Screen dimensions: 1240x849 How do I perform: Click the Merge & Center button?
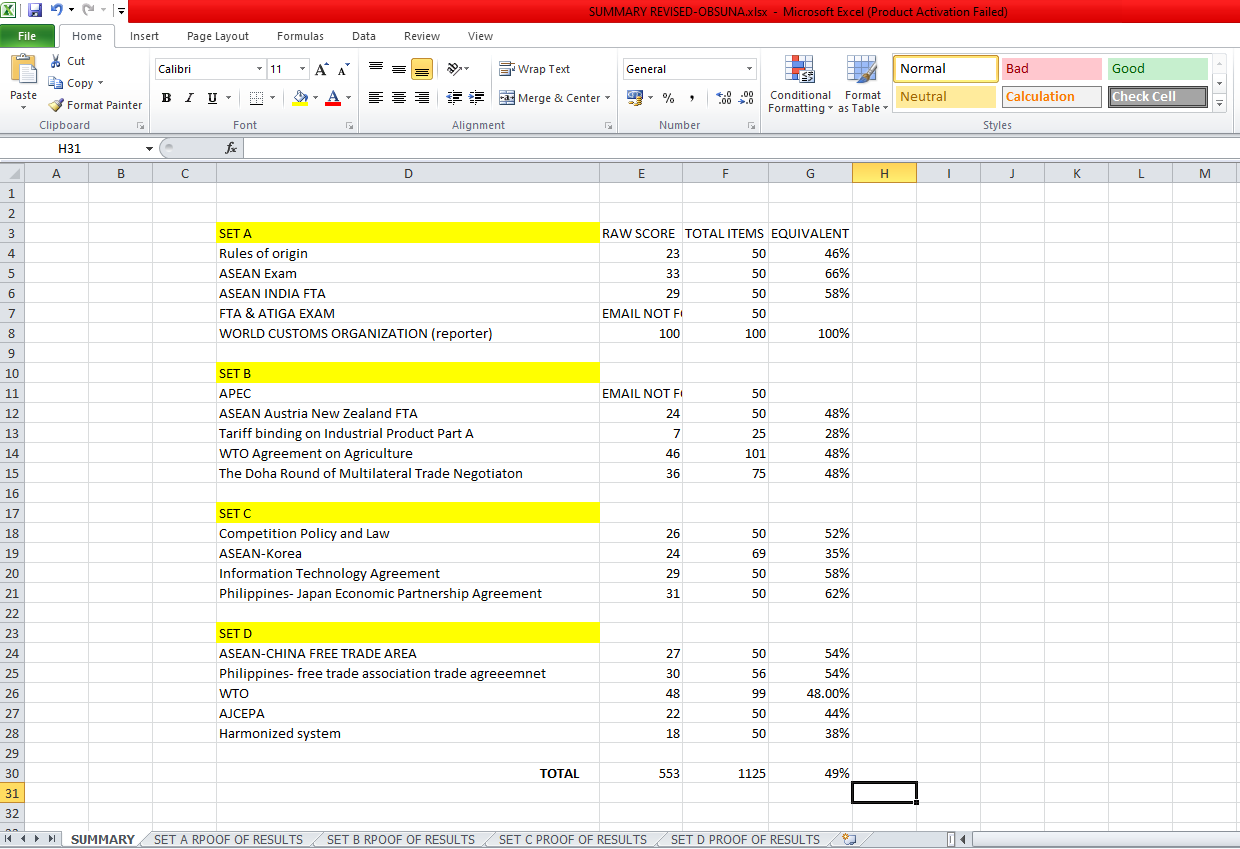tap(549, 98)
